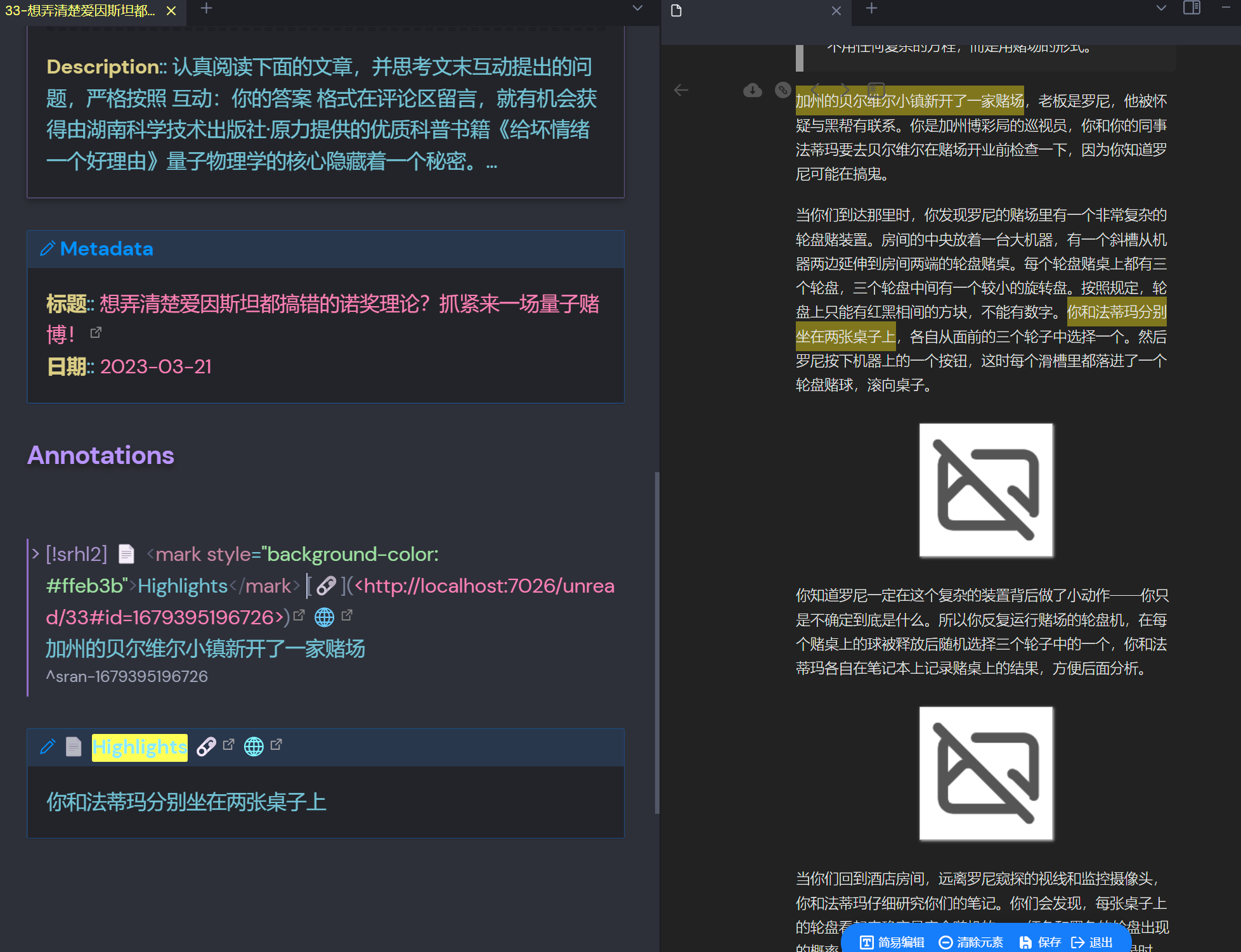Viewport: 1241px width, 952px height.
Task: Click 退出 exit button in blue toolbar
Action: pos(1092,942)
